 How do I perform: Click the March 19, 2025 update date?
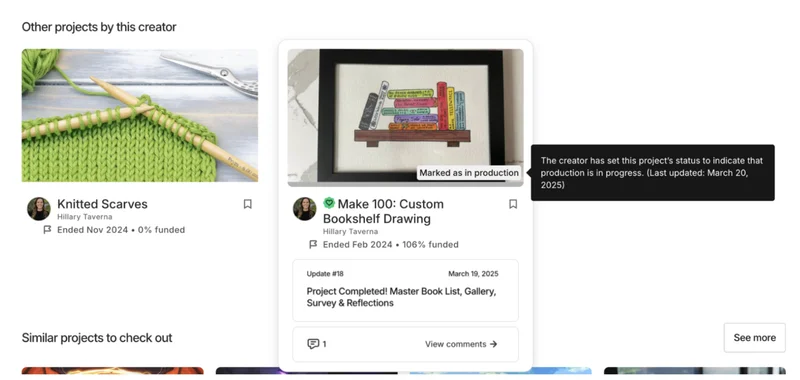tap(473, 274)
